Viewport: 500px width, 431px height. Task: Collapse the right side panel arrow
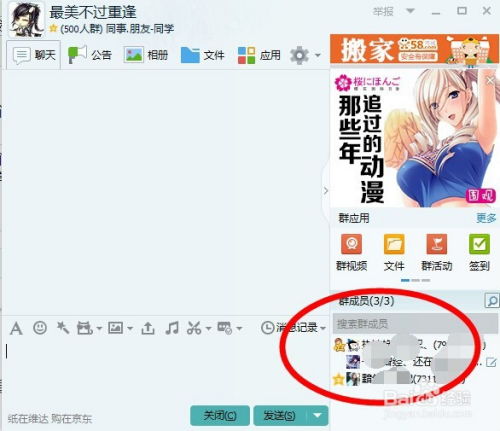tap(326, 191)
